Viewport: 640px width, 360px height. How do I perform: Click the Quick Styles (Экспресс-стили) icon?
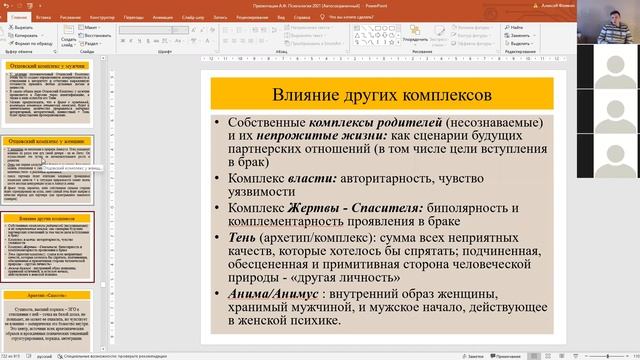tap(439, 31)
